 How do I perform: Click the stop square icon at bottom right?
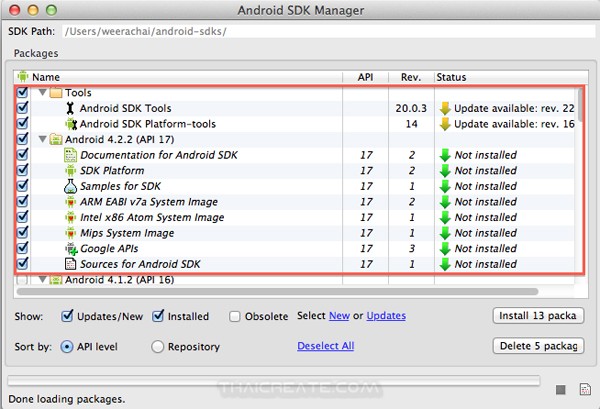point(561,390)
